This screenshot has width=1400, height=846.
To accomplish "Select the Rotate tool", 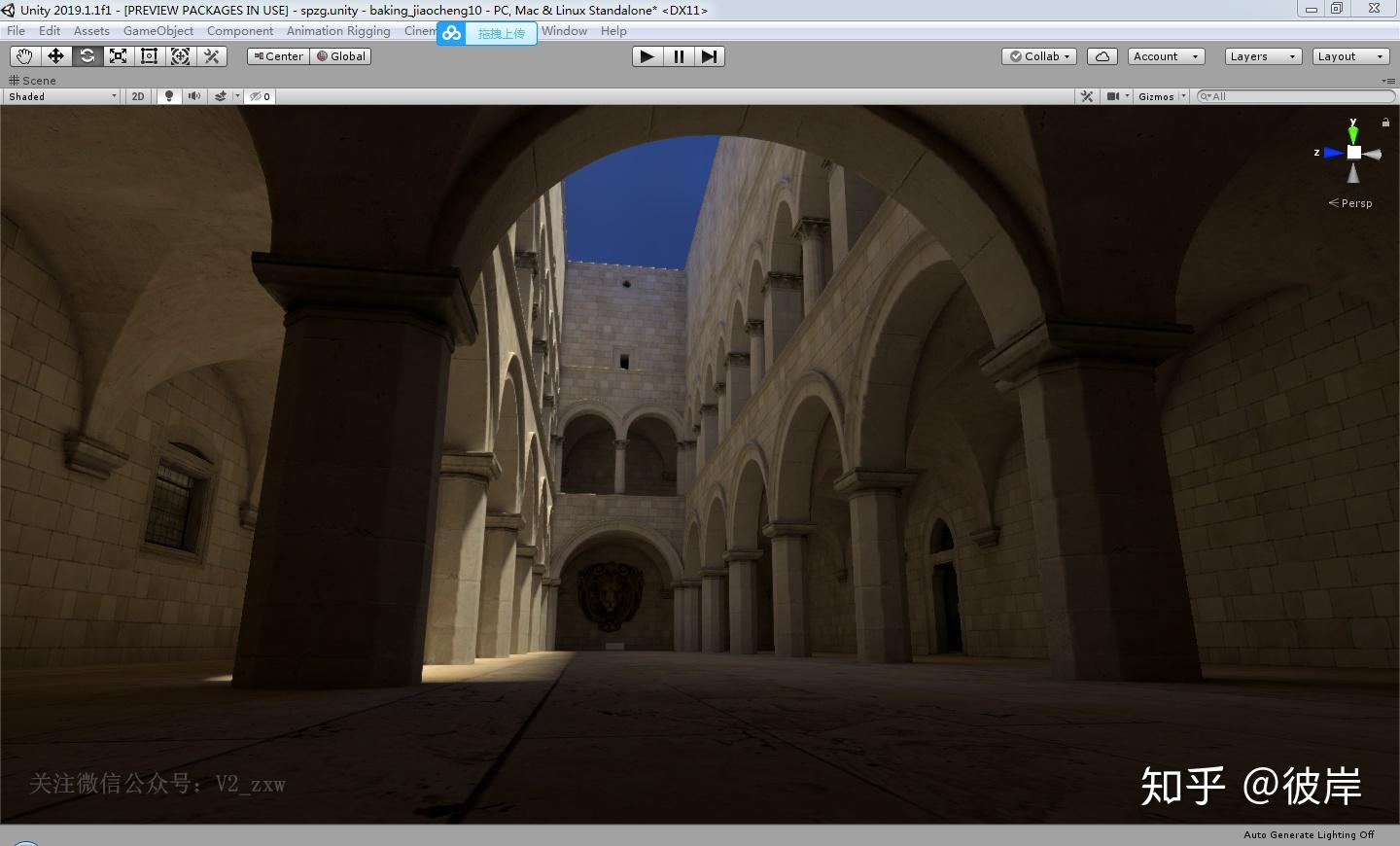I will pos(87,56).
